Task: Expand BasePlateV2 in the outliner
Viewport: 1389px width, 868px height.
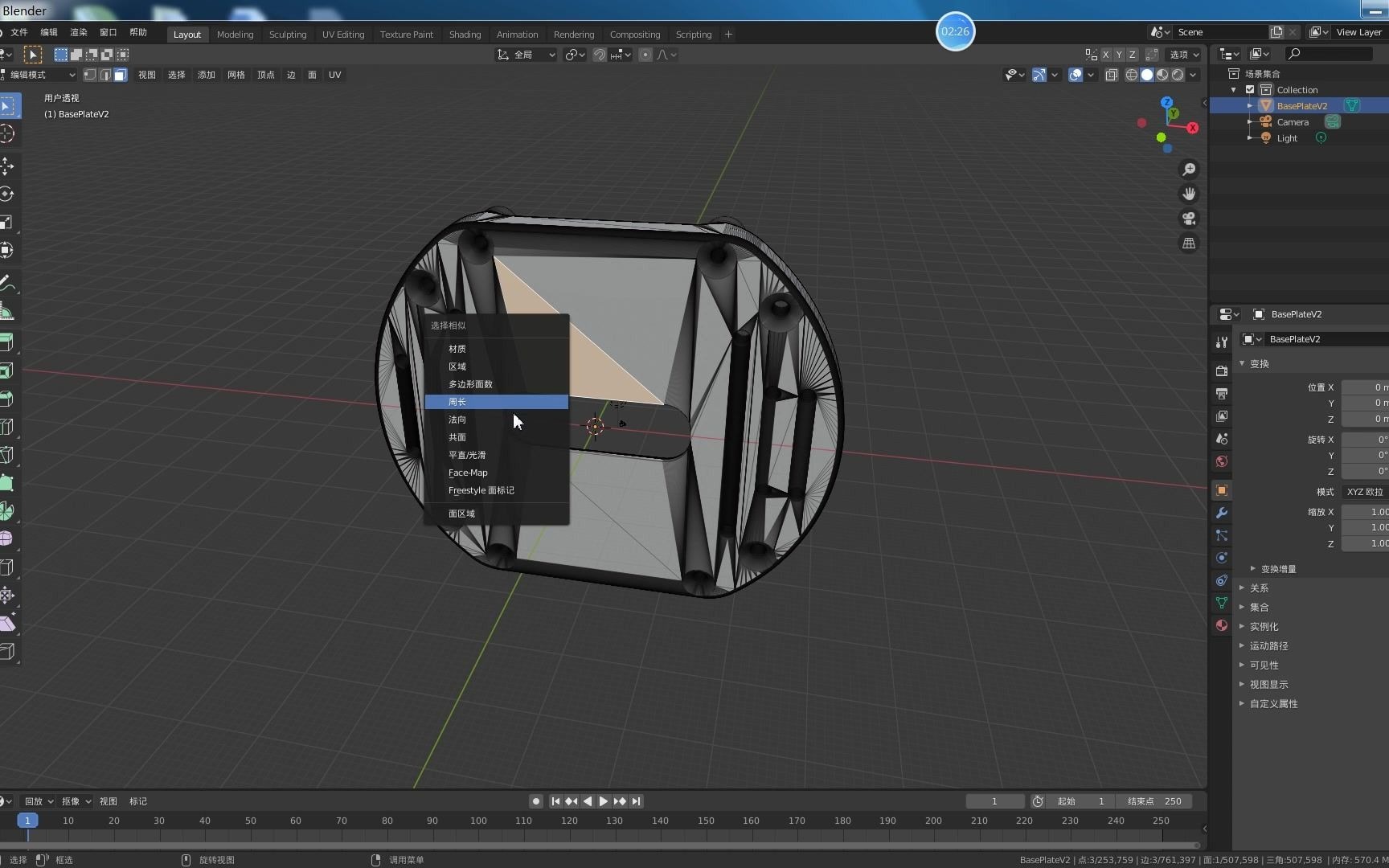Action: point(1248,105)
